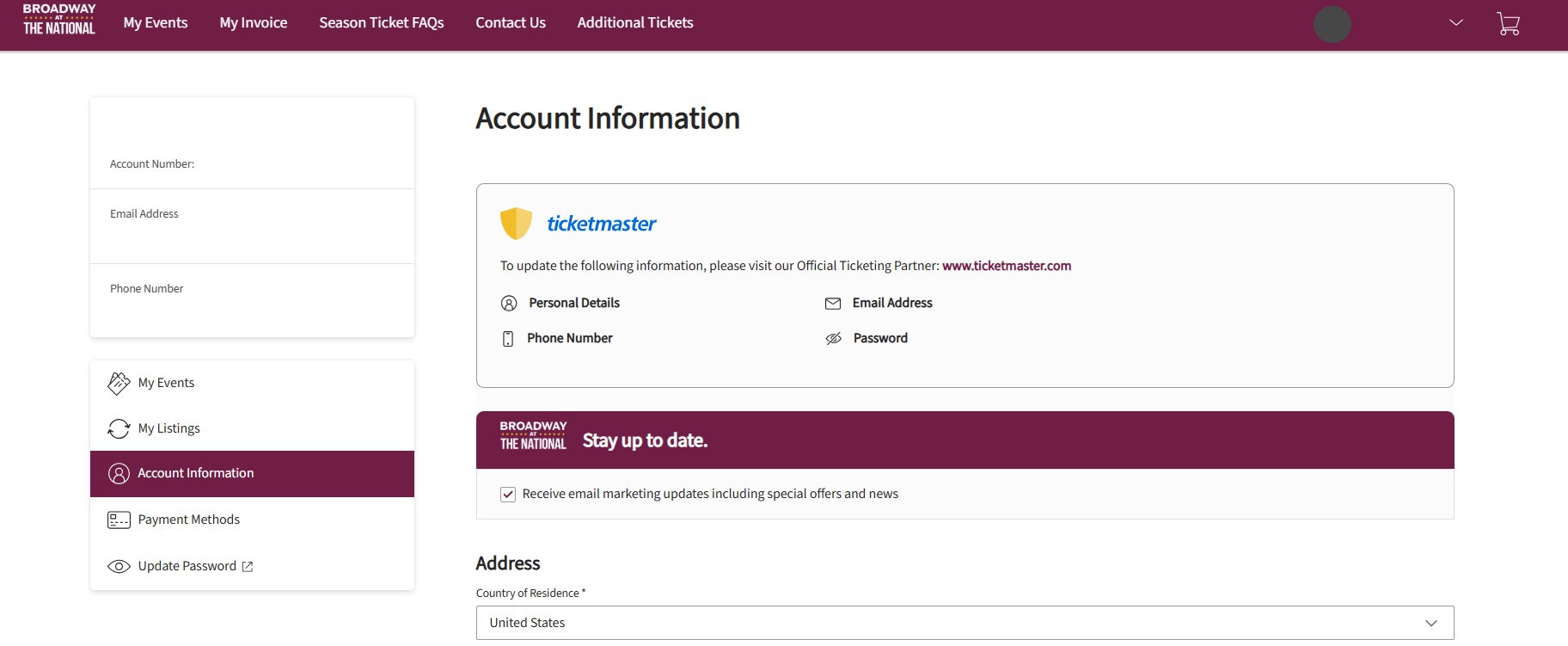Click the envelope icon next to Email Address
1568x646 pixels.
[832, 303]
